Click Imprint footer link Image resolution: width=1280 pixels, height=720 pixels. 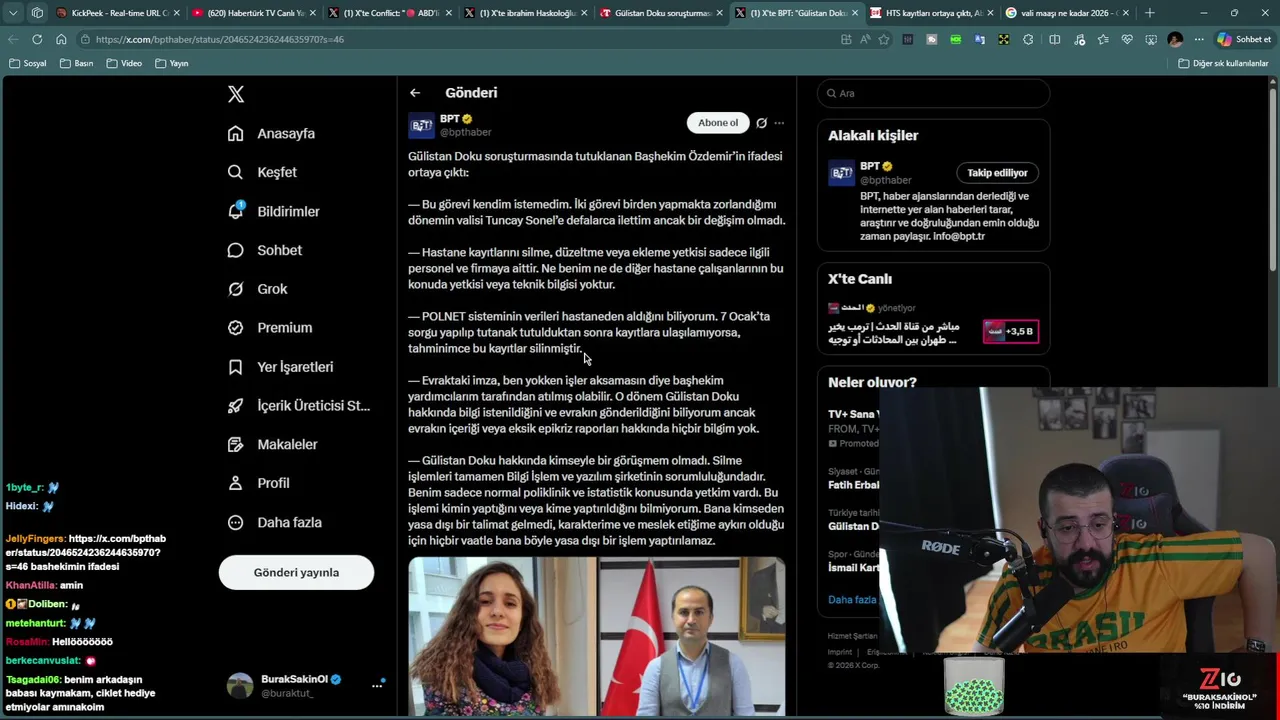tap(840, 652)
